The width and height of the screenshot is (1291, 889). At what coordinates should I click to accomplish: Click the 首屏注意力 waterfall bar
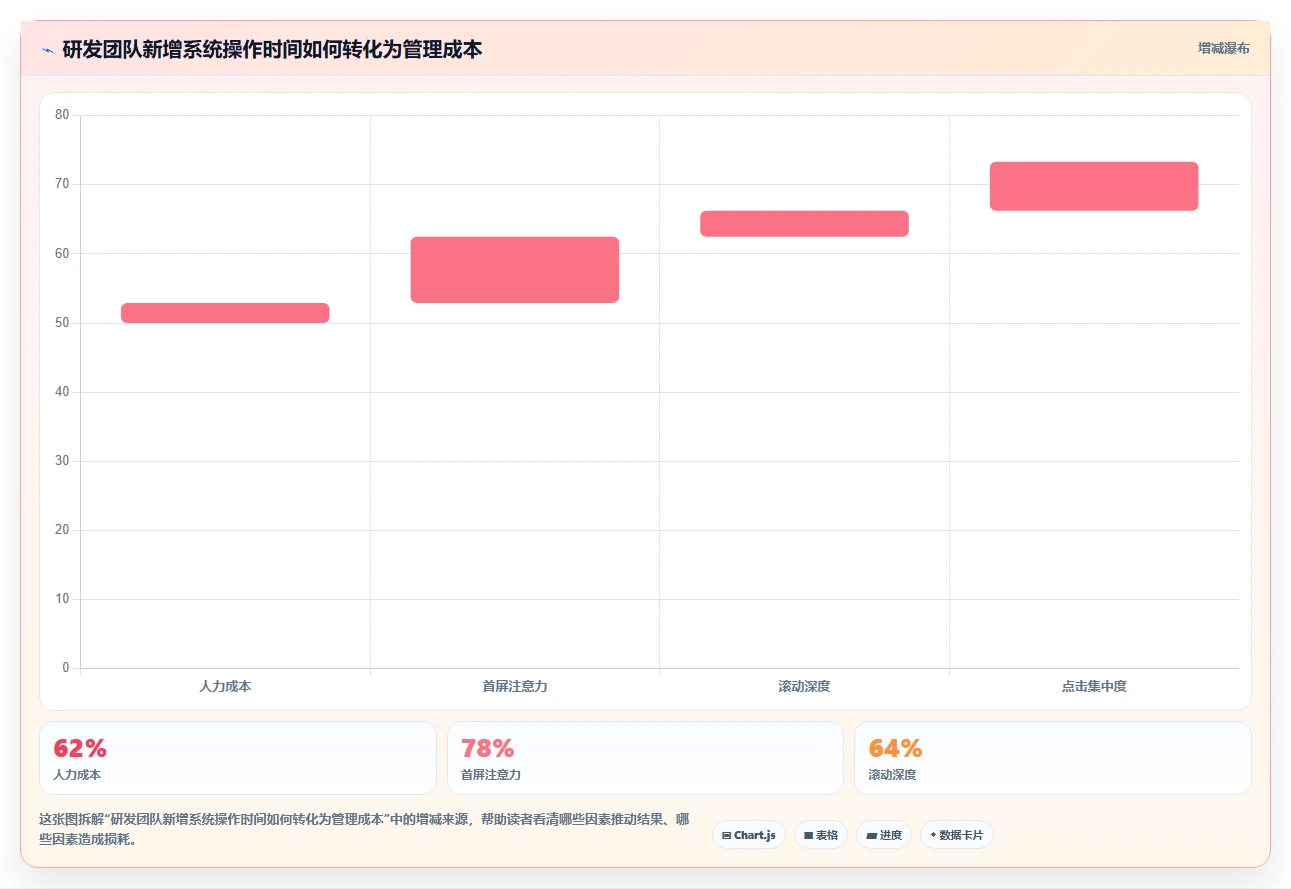(515, 270)
